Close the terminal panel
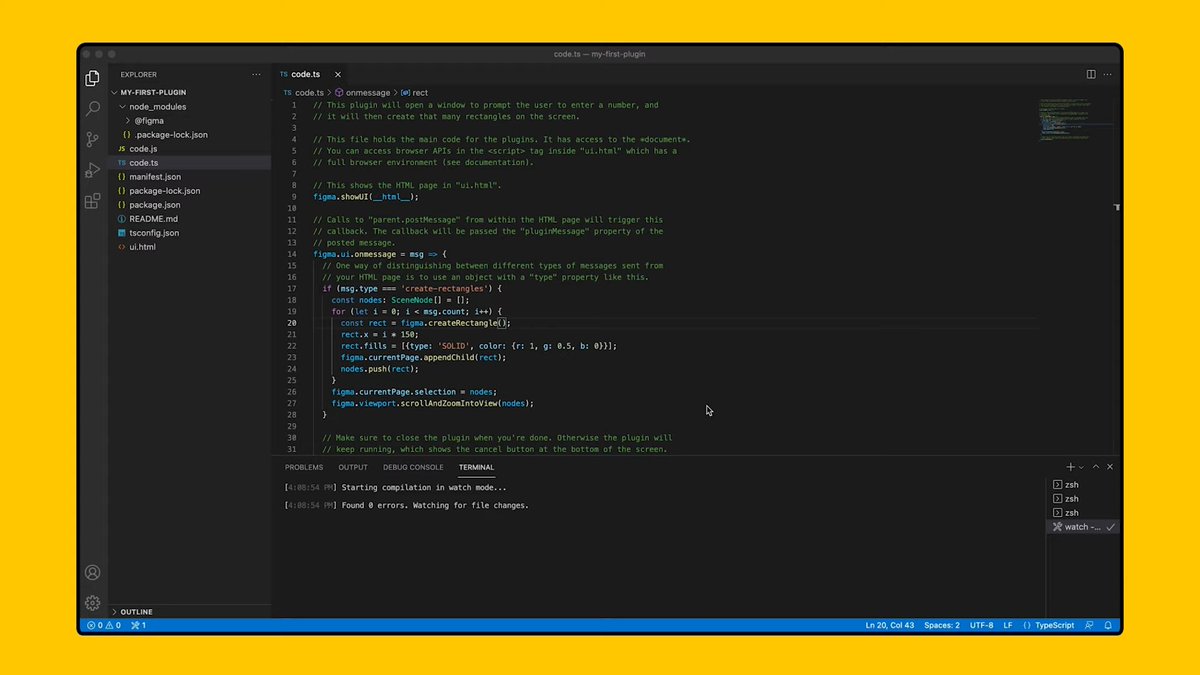 coord(1110,467)
